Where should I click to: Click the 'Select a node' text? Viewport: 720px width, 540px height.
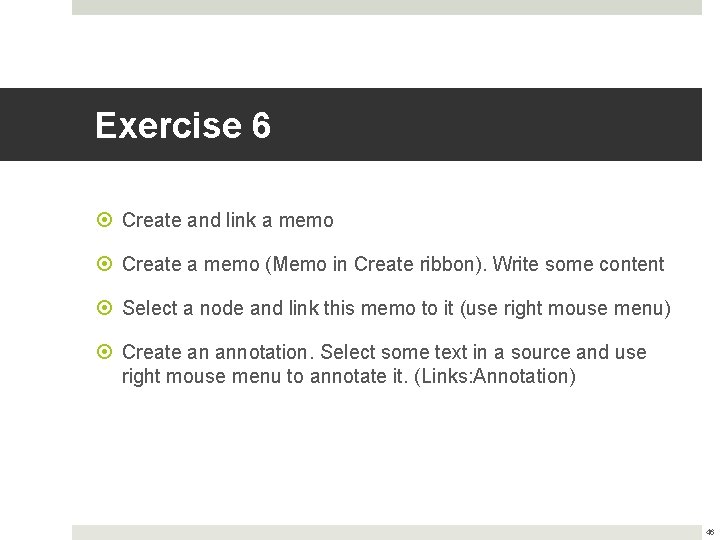[x=183, y=308]
